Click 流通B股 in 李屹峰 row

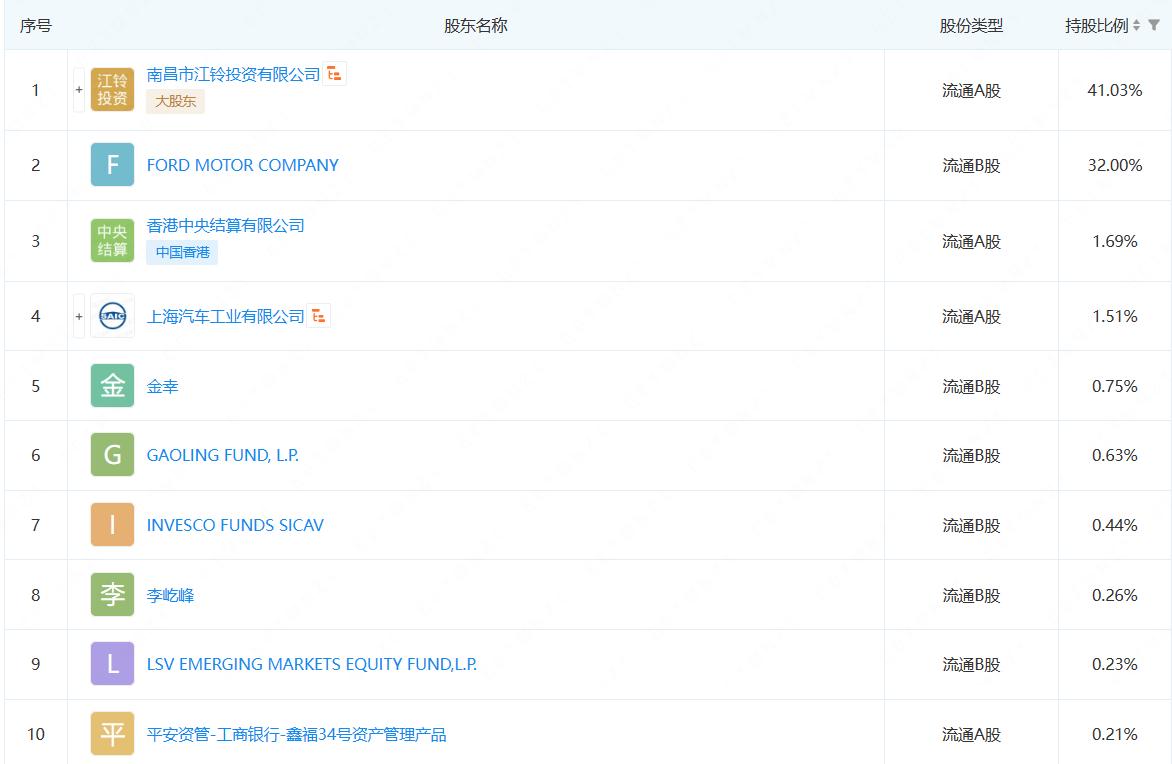coord(971,596)
